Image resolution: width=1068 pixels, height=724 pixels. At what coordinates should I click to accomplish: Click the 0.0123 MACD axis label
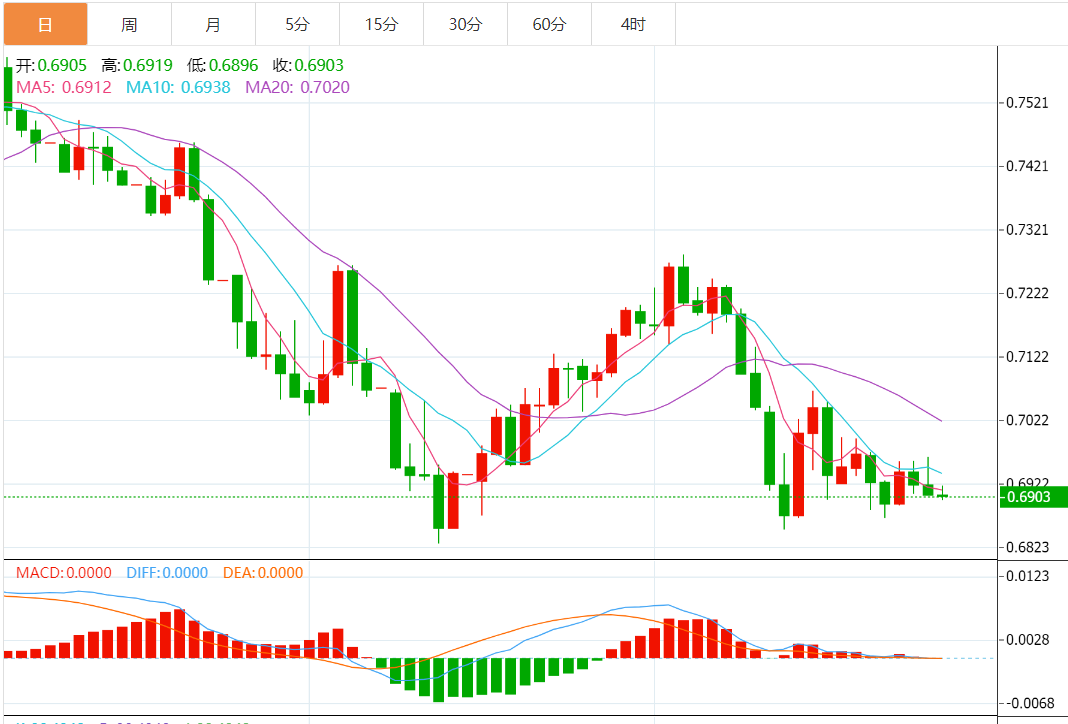coord(1028,576)
